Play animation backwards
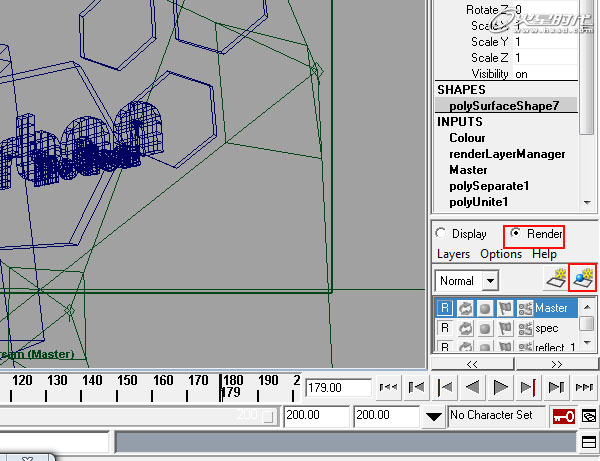This screenshot has width=600, height=461. [473, 387]
